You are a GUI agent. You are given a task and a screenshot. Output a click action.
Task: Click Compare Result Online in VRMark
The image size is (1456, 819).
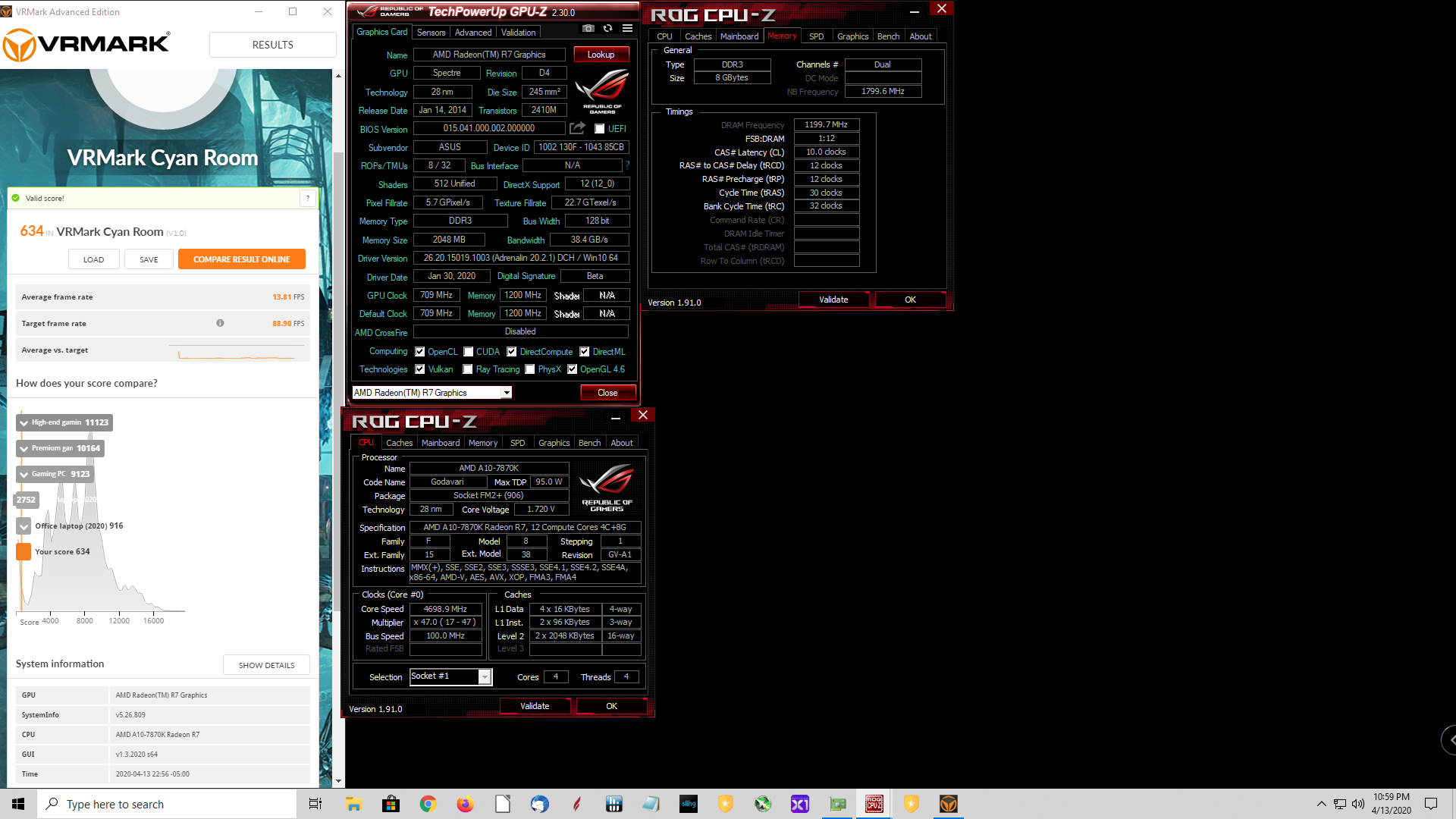tap(242, 259)
